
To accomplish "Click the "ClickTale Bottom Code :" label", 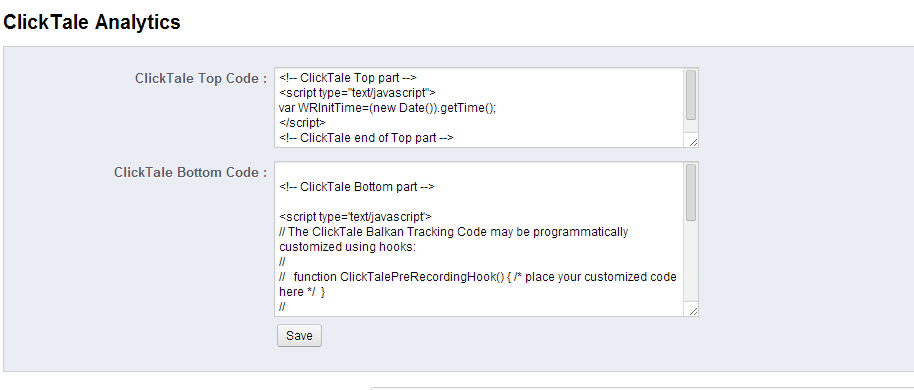I will 191,173.
